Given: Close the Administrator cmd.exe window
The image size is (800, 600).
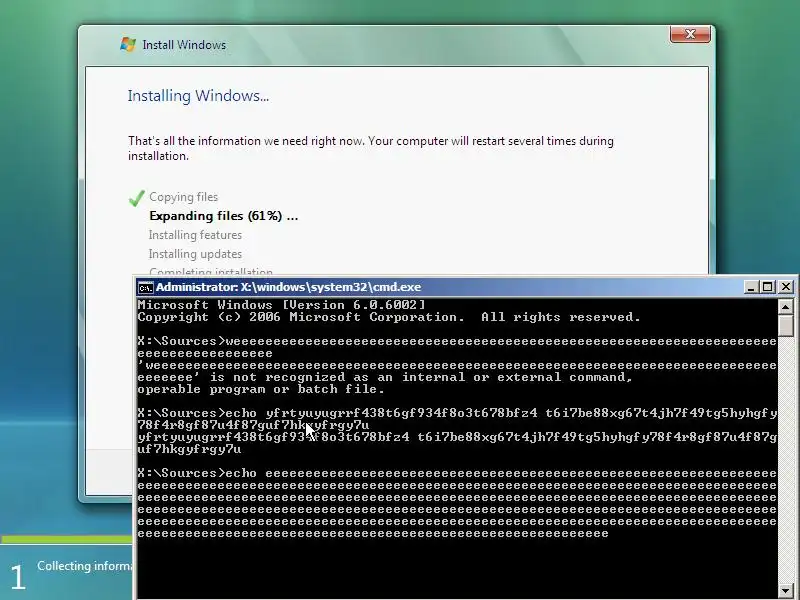Looking at the screenshot, I should tap(786, 287).
